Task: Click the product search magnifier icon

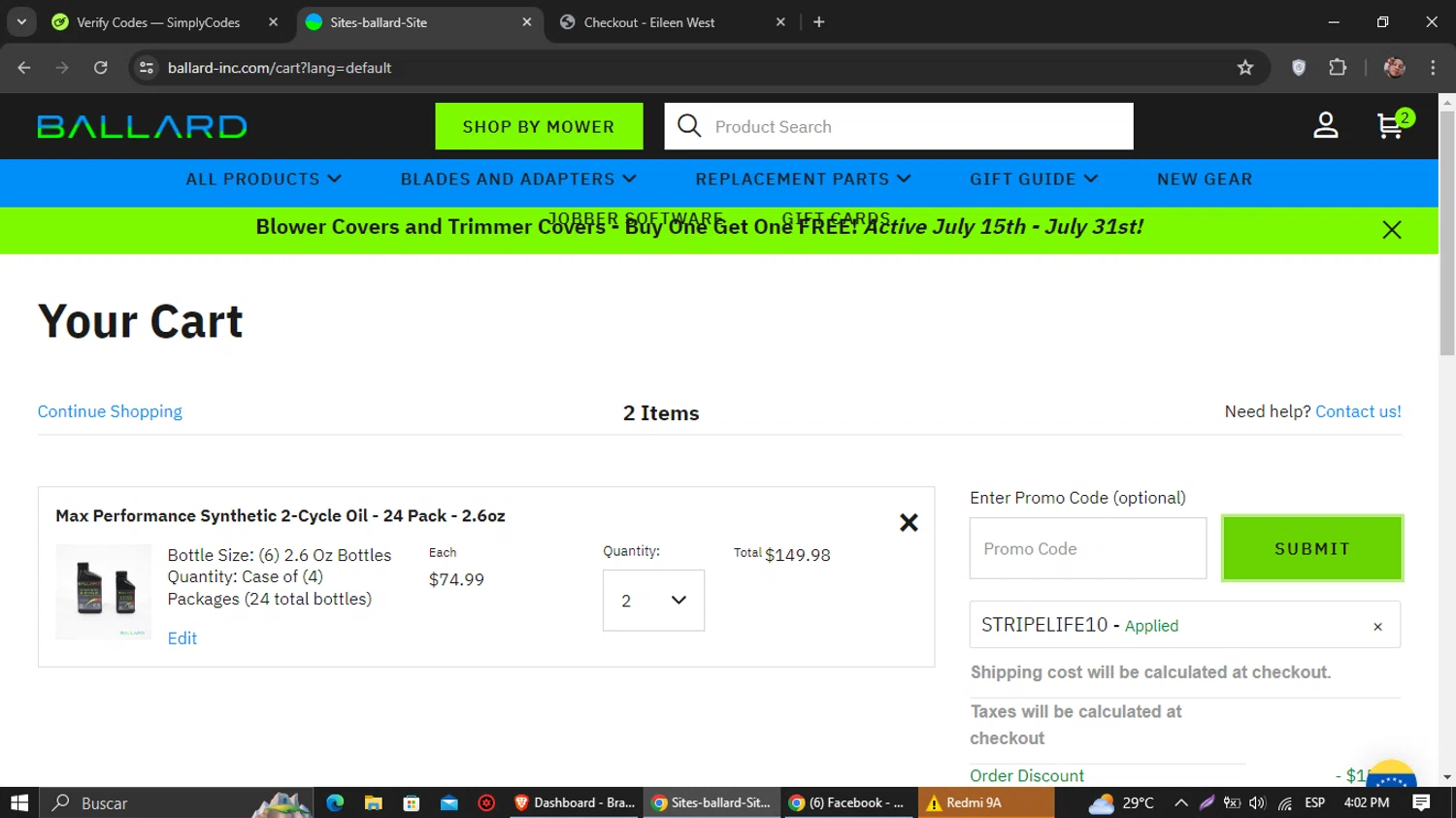Action: (x=689, y=126)
